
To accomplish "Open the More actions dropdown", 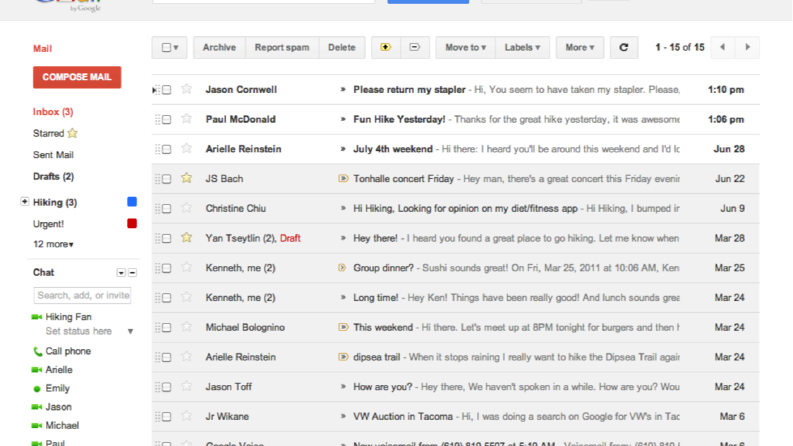I will point(580,48).
